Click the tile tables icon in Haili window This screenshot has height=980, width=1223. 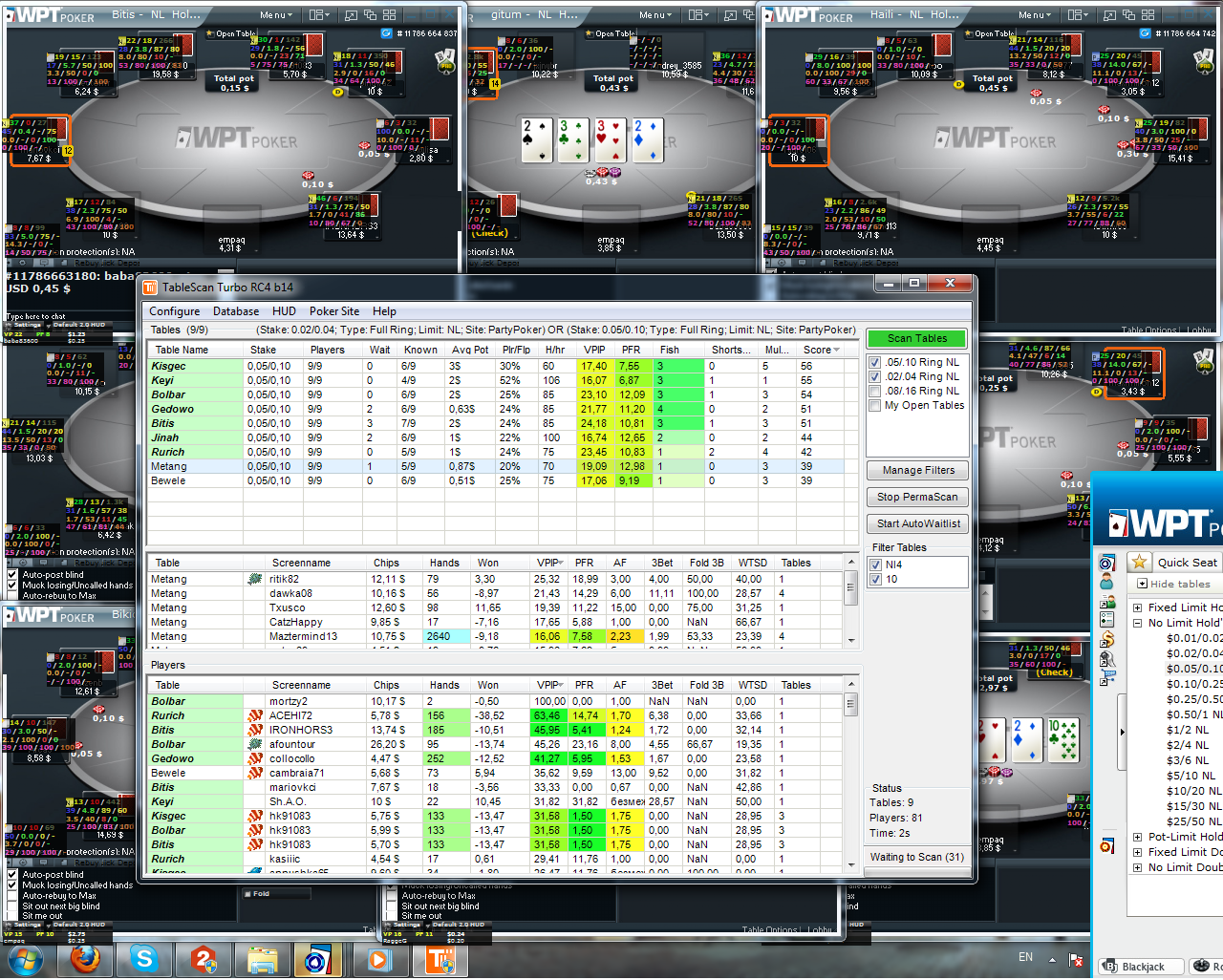click(x=1148, y=15)
